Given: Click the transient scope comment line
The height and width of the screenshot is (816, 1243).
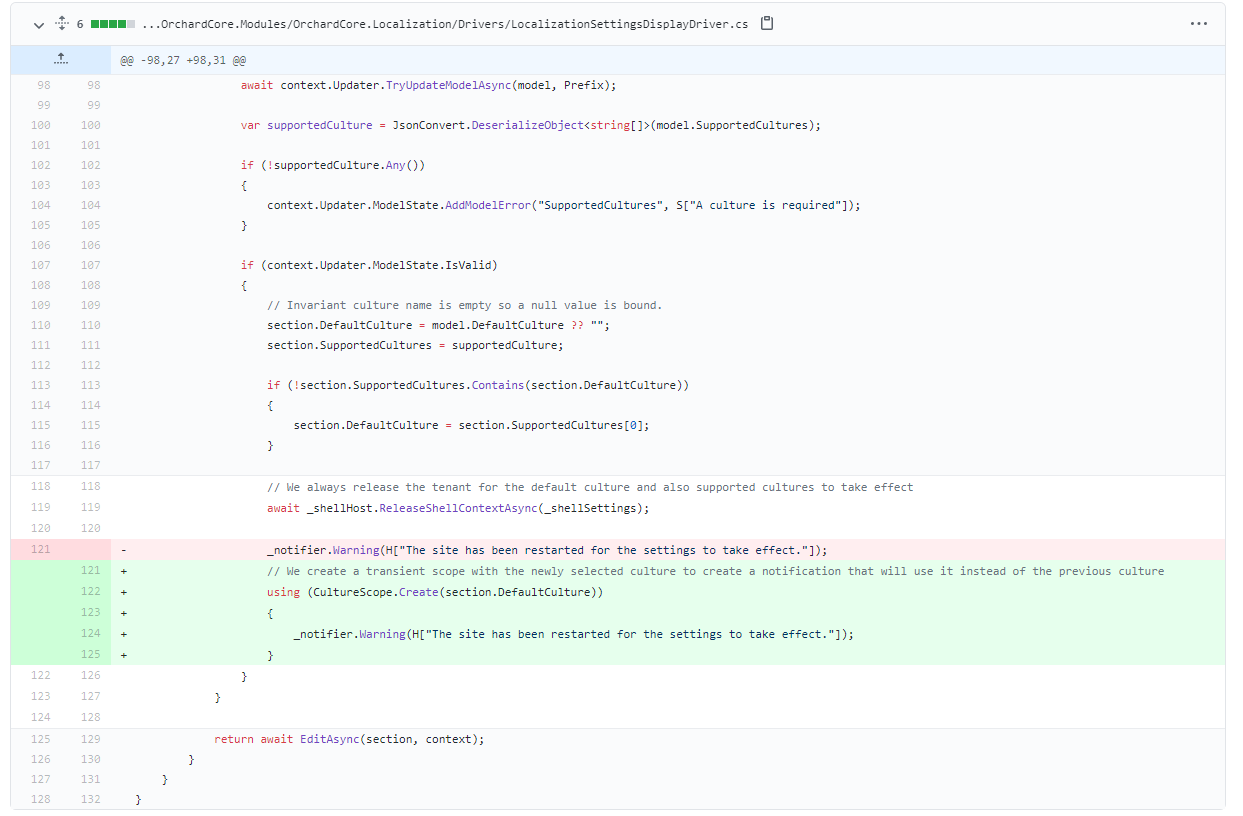Looking at the screenshot, I should pos(715,571).
